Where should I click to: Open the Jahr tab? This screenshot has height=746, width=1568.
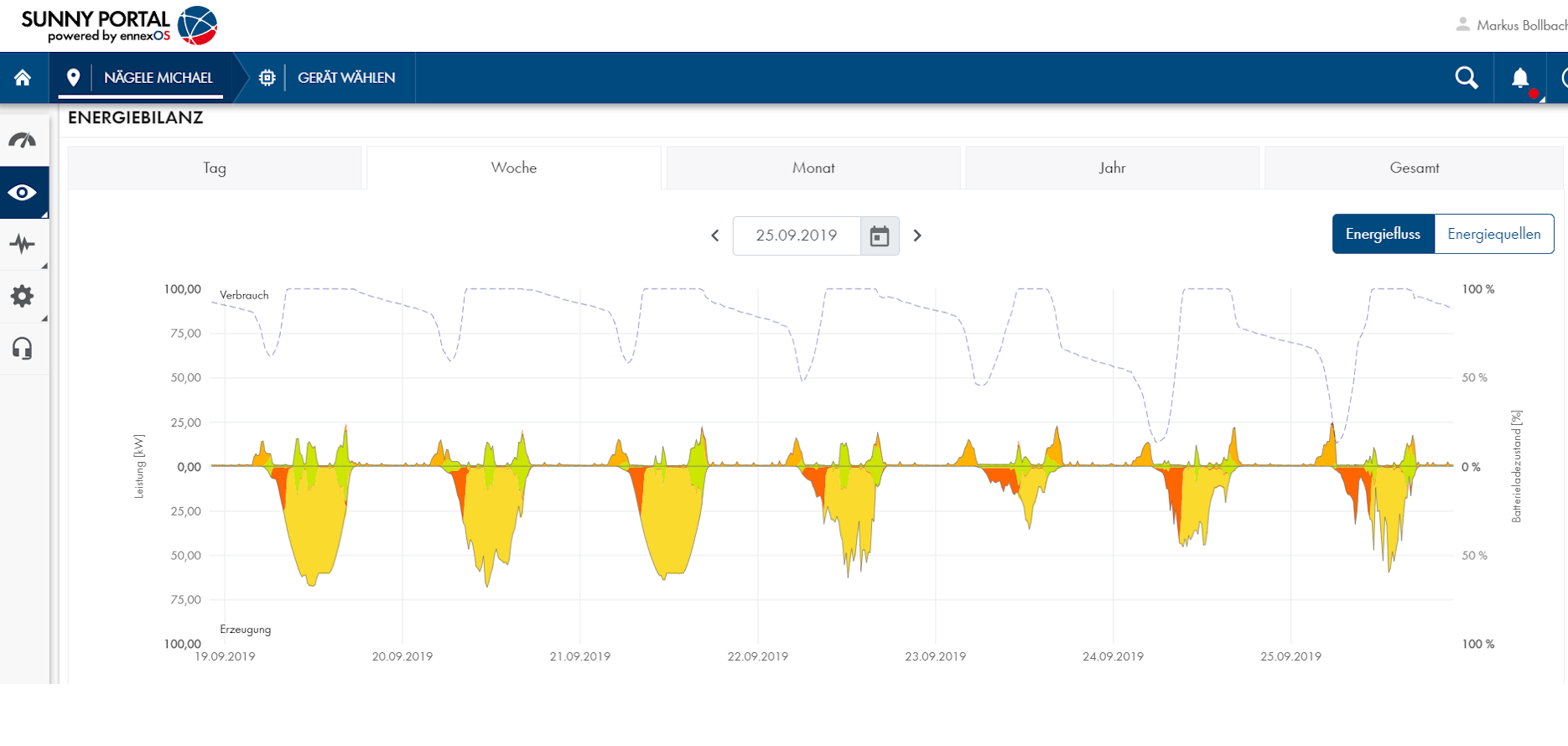click(1112, 168)
